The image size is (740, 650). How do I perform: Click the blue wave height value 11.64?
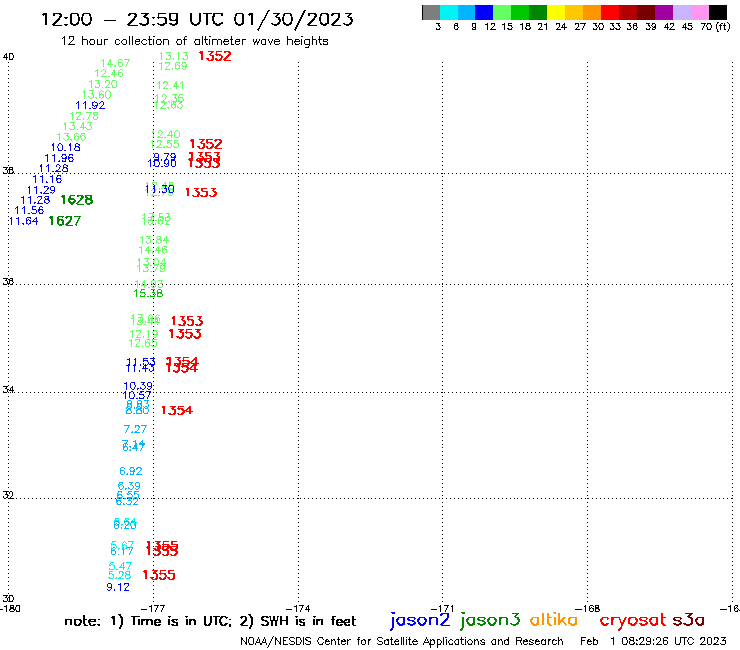(23, 221)
